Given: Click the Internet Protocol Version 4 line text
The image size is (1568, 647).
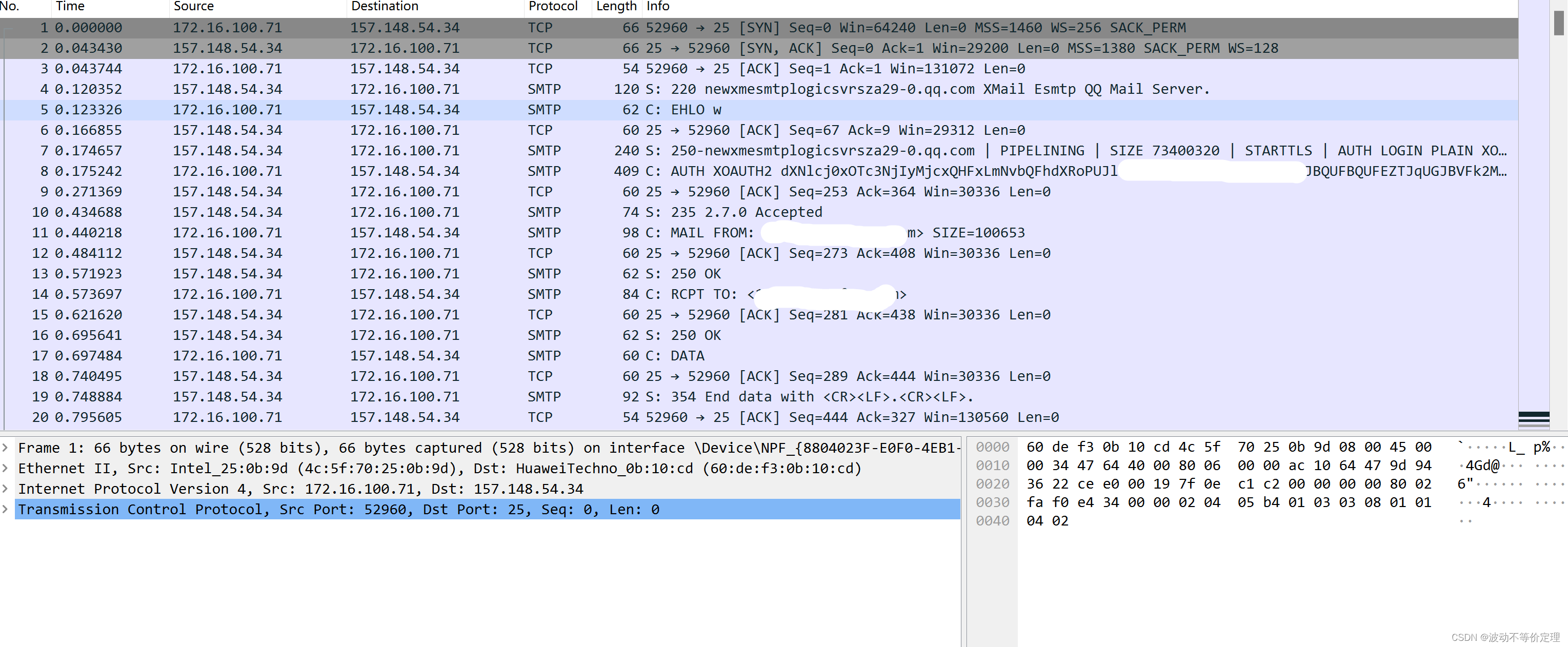Looking at the screenshot, I should pyautogui.click(x=300, y=489).
